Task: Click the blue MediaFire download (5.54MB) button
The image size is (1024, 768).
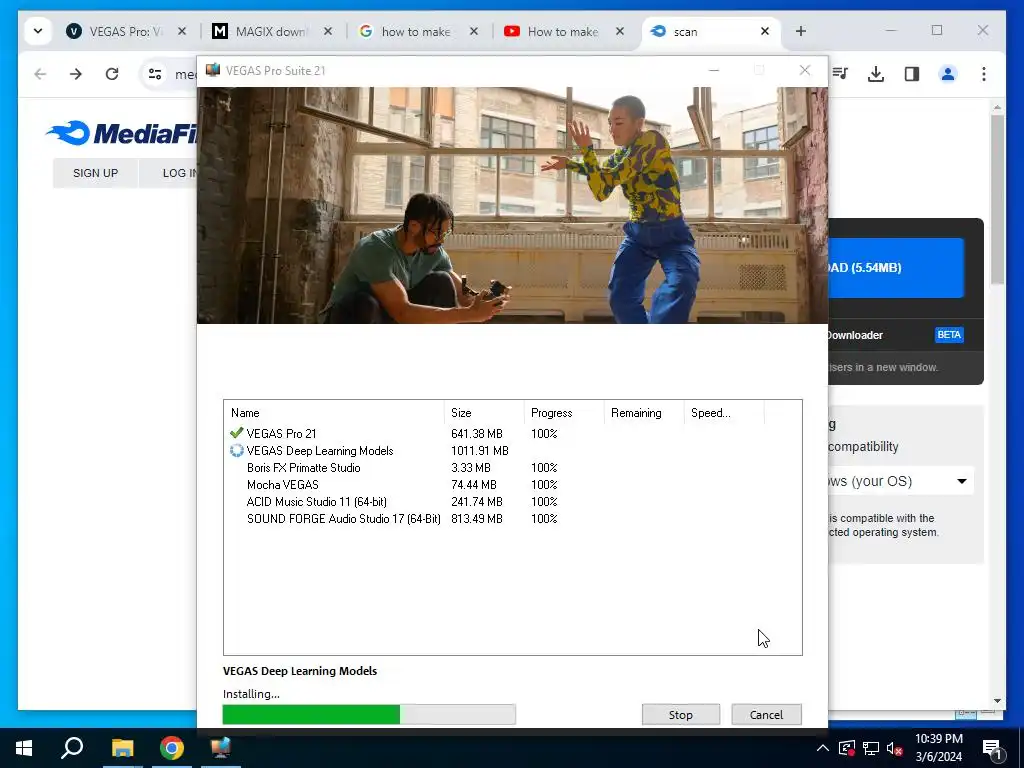Action: tap(896, 268)
